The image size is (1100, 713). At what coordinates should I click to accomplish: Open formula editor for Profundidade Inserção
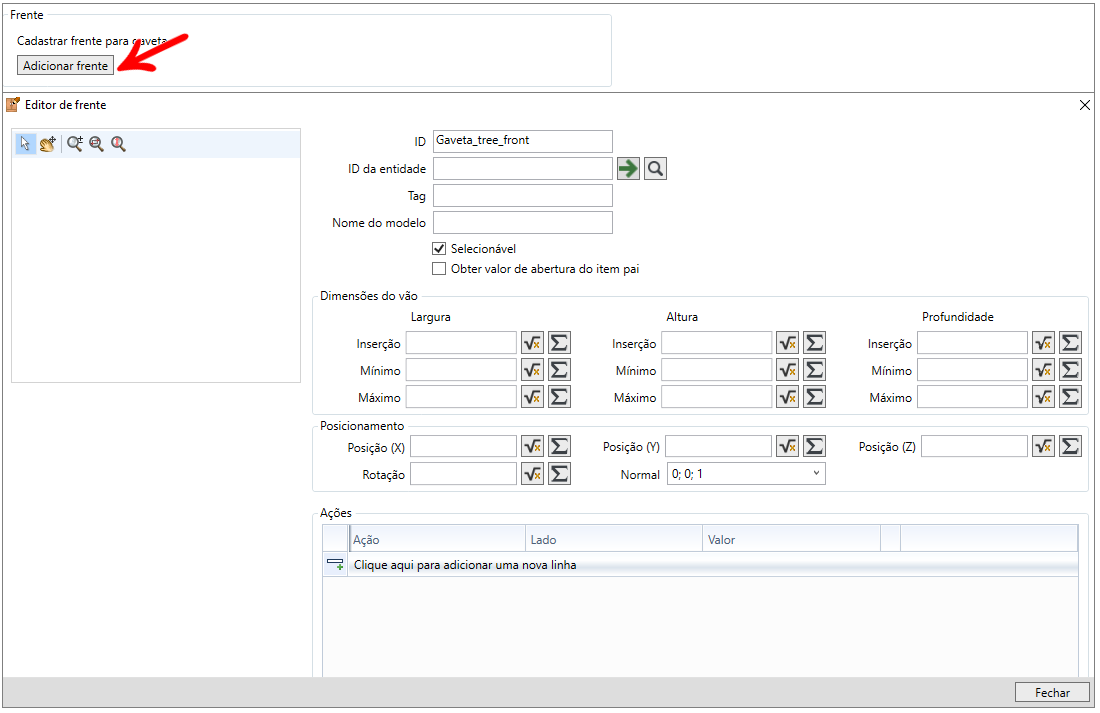pos(1044,342)
